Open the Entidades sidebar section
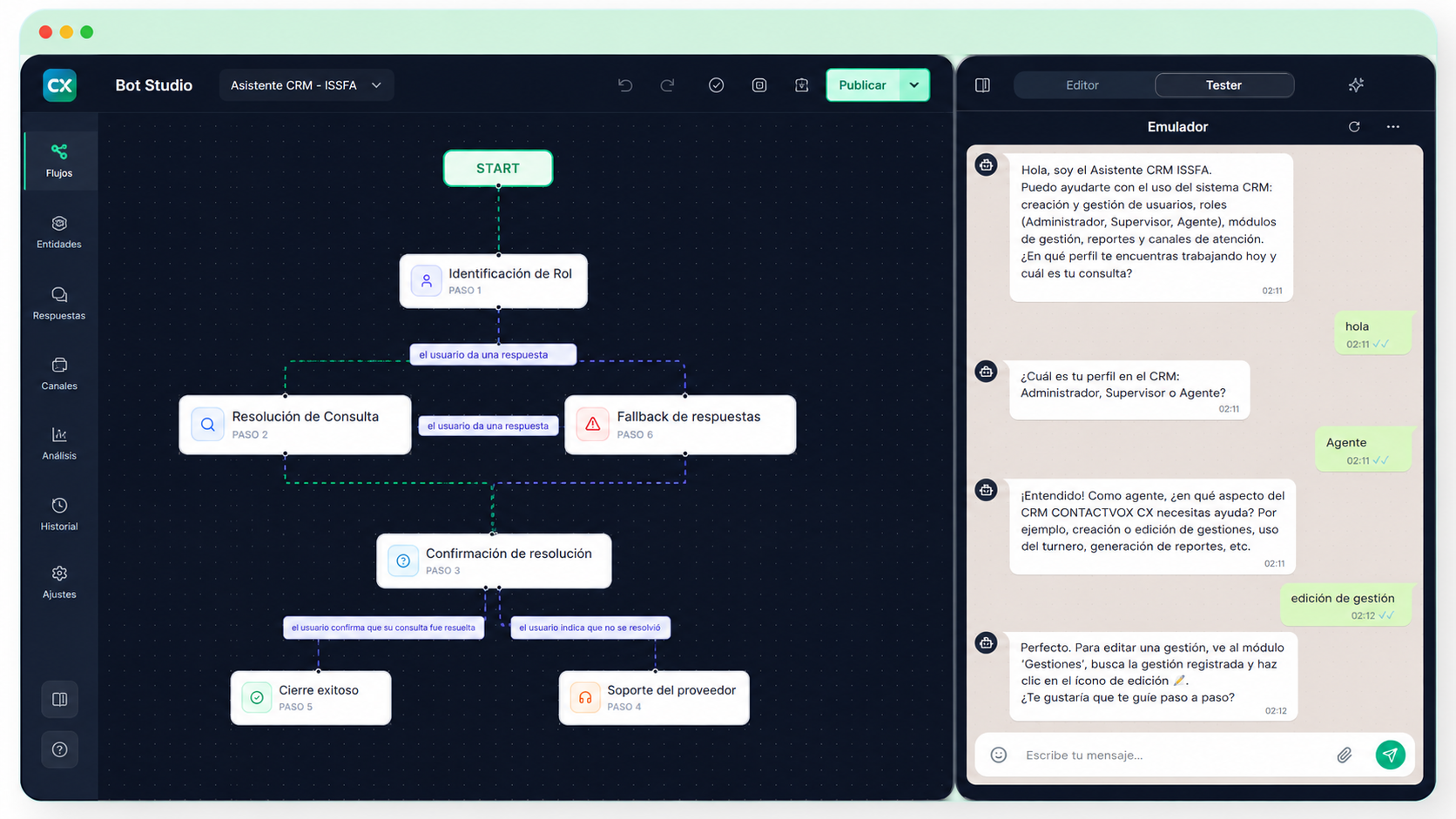1456x819 pixels. coord(59,232)
